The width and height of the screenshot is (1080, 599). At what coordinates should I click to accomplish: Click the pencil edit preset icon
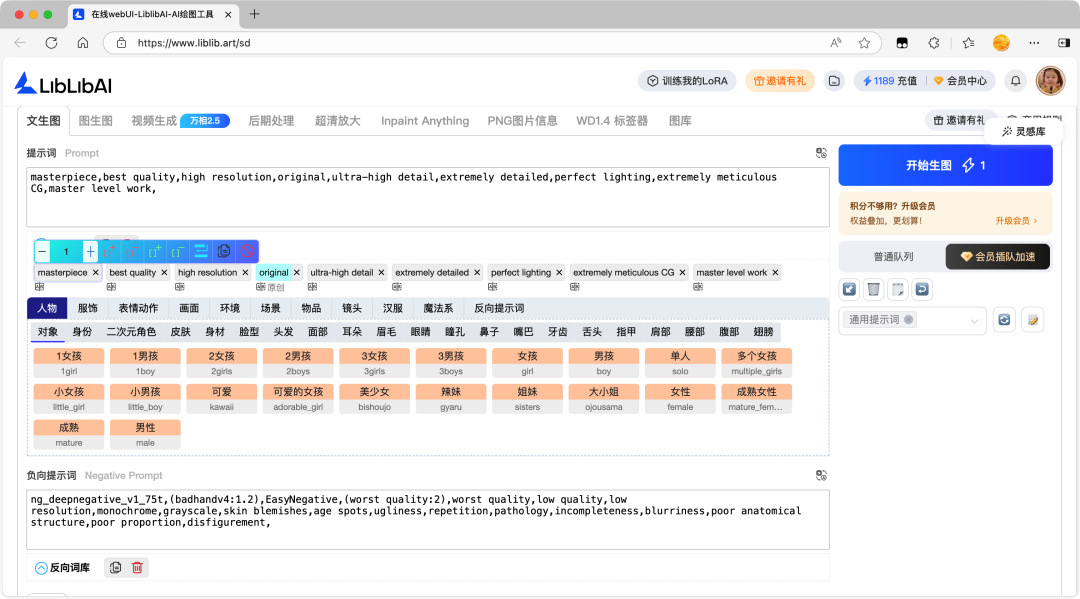1032,320
